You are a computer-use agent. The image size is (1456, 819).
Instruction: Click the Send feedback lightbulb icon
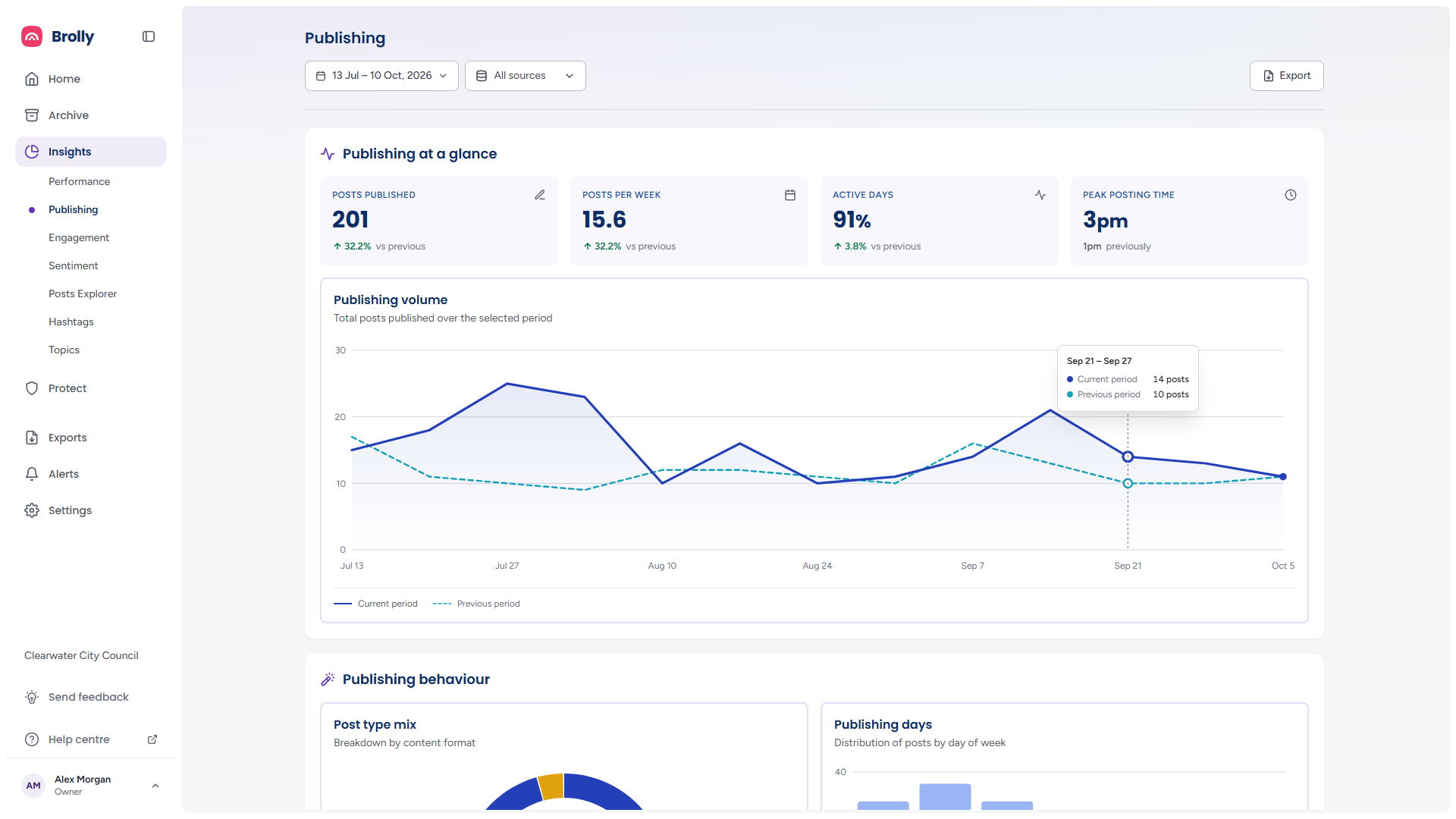tap(32, 697)
